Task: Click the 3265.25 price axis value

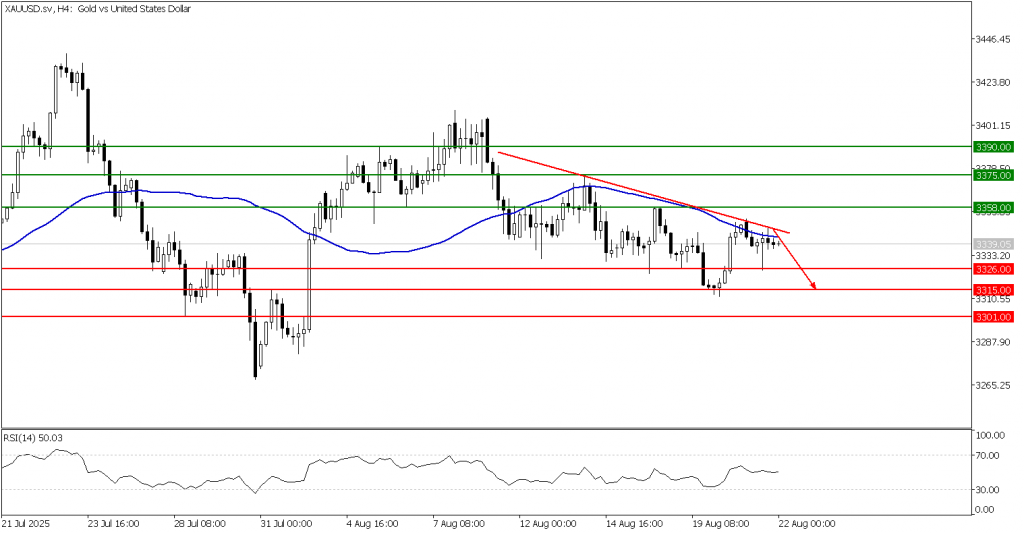Action: coord(994,386)
